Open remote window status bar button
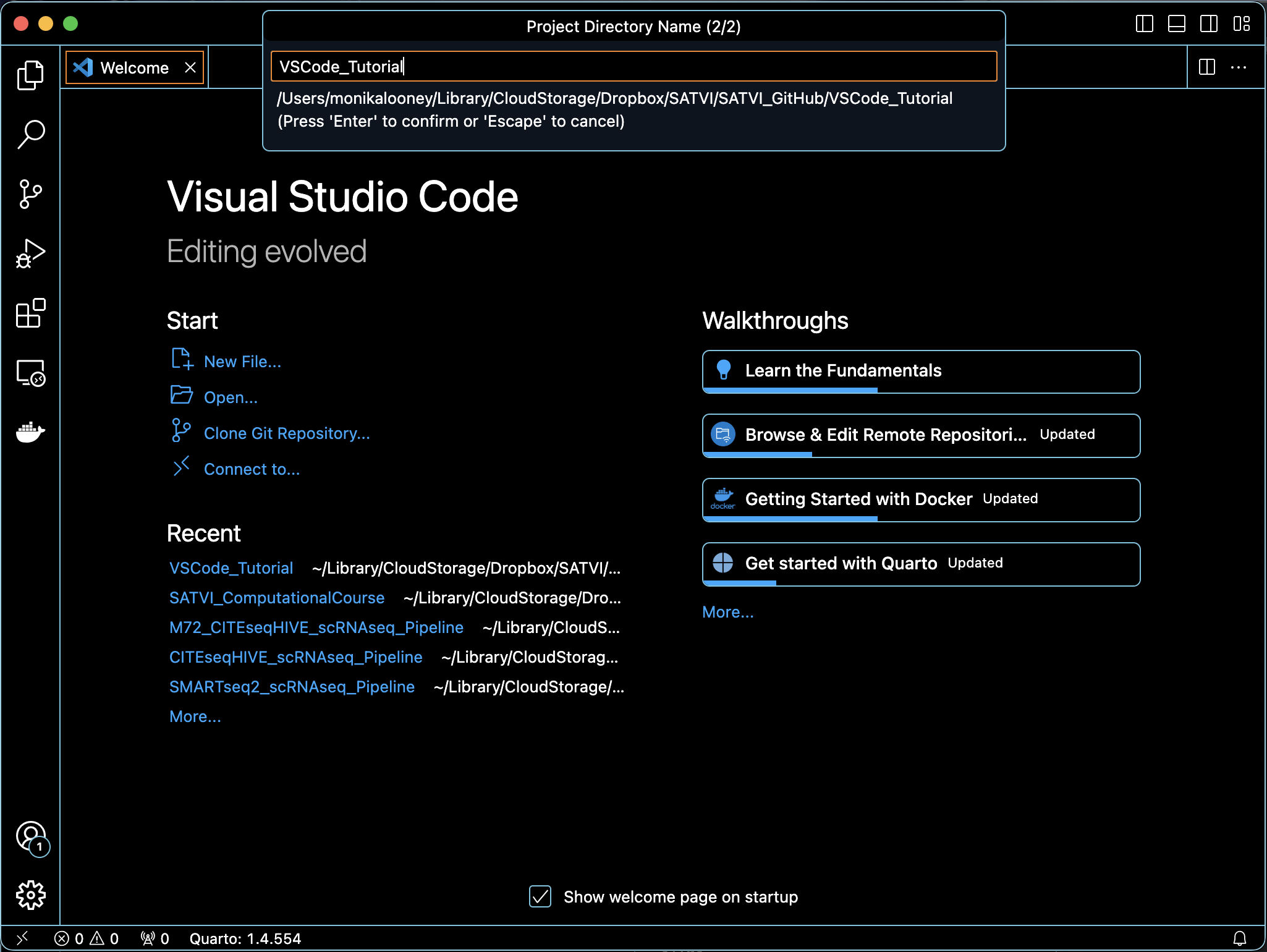This screenshot has width=1267, height=952. click(x=22, y=938)
